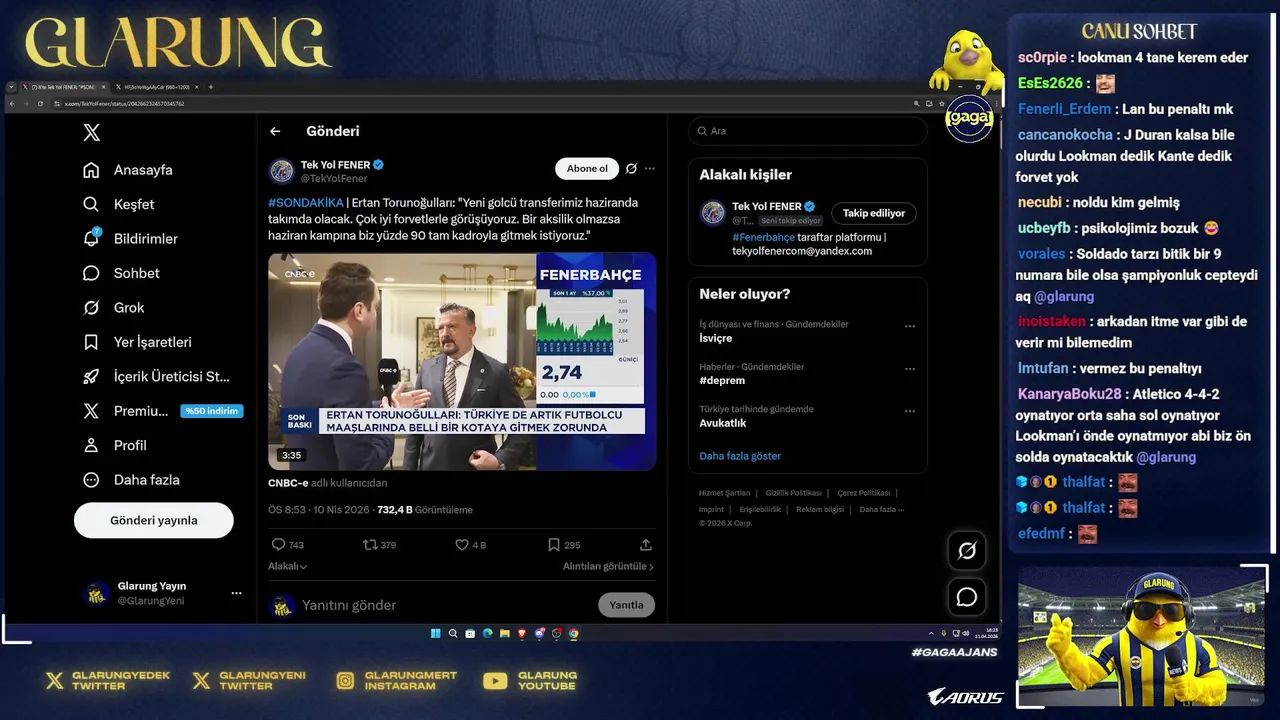The image size is (1280, 720).
Task: Select the first X post browser tab
Action: click(64, 87)
